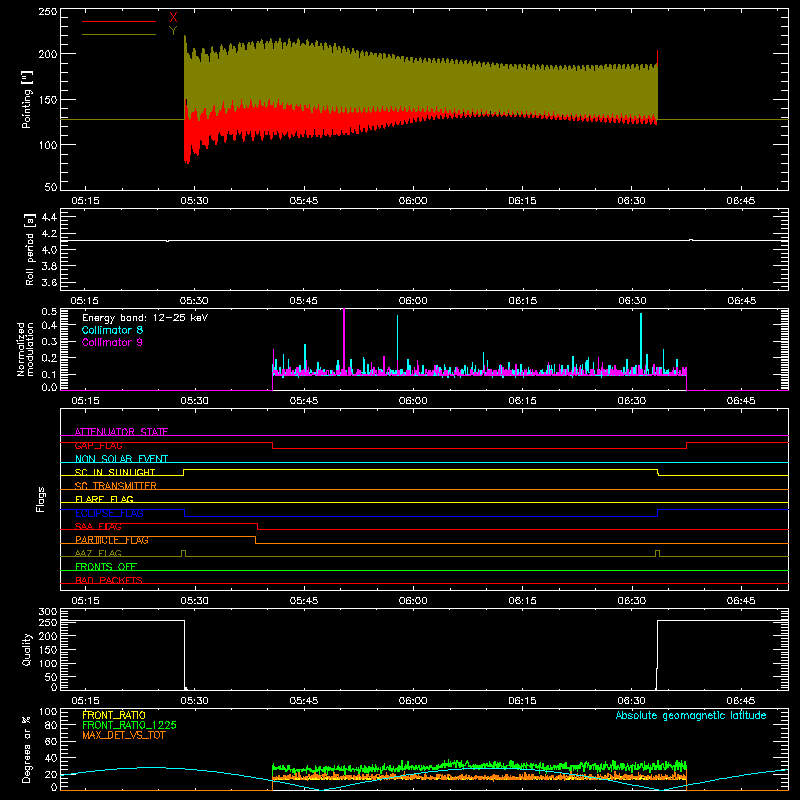Click the 150 tick on Pointing axis
The height and width of the screenshot is (800, 800).
pyautogui.click(x=47, y=100)
